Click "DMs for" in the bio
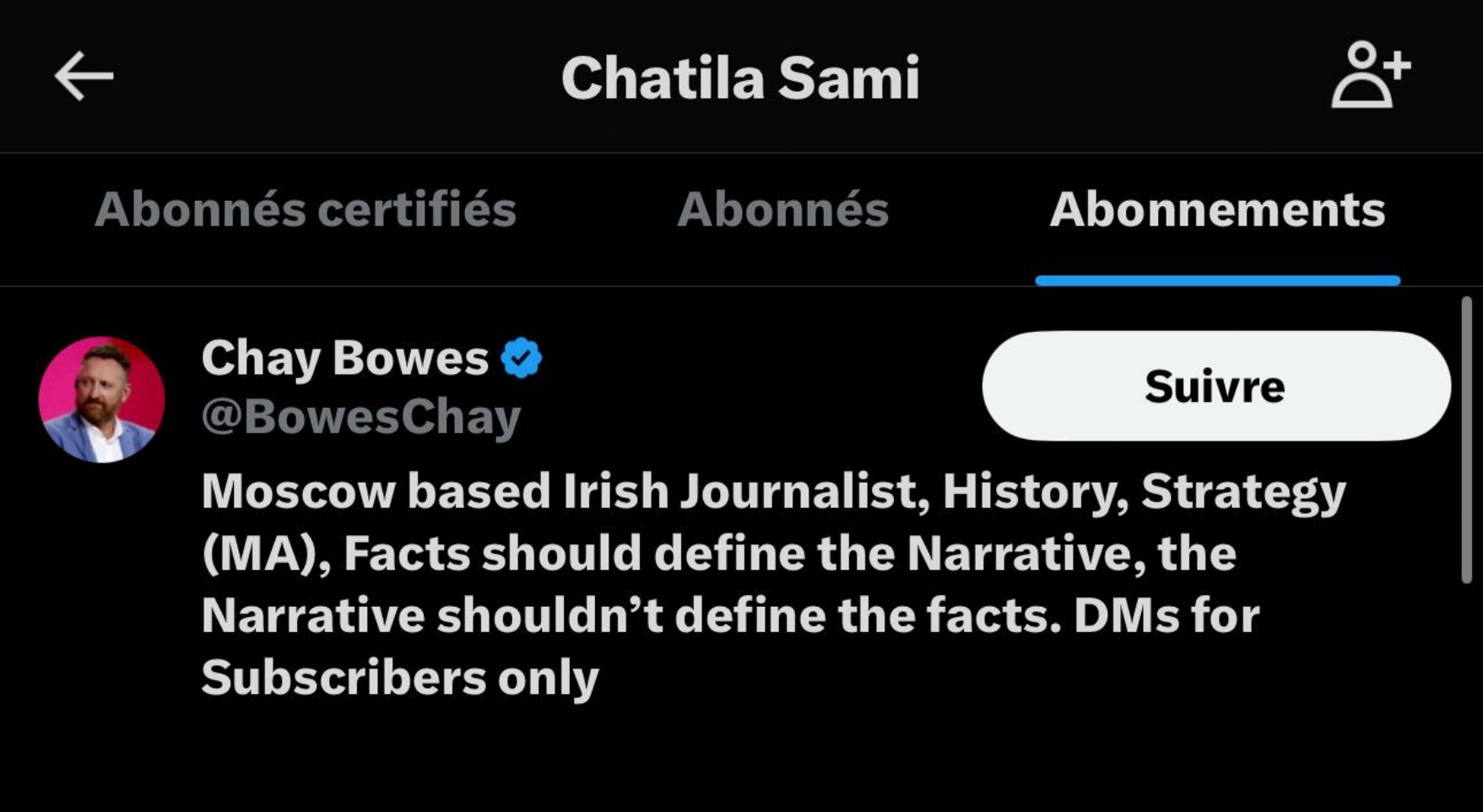The height and width of the screenshot is (812, 1483). [x=1166, y=615]
